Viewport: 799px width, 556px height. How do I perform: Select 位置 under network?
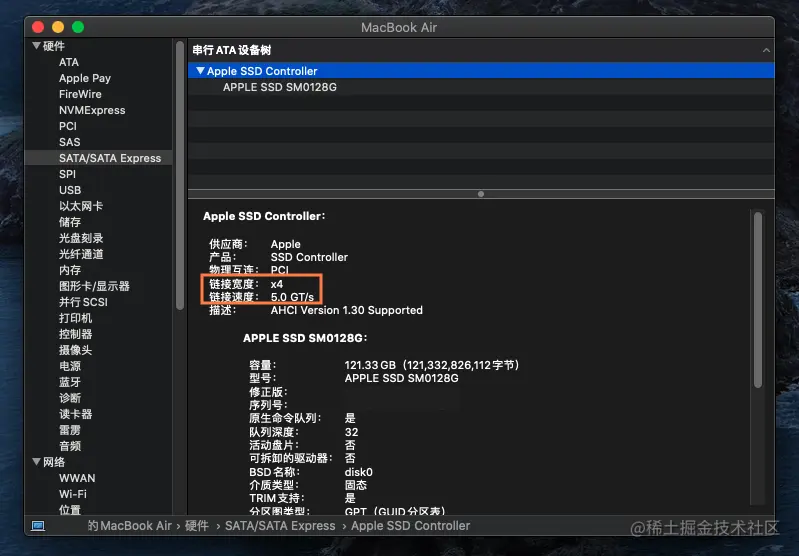pos(70,510)
